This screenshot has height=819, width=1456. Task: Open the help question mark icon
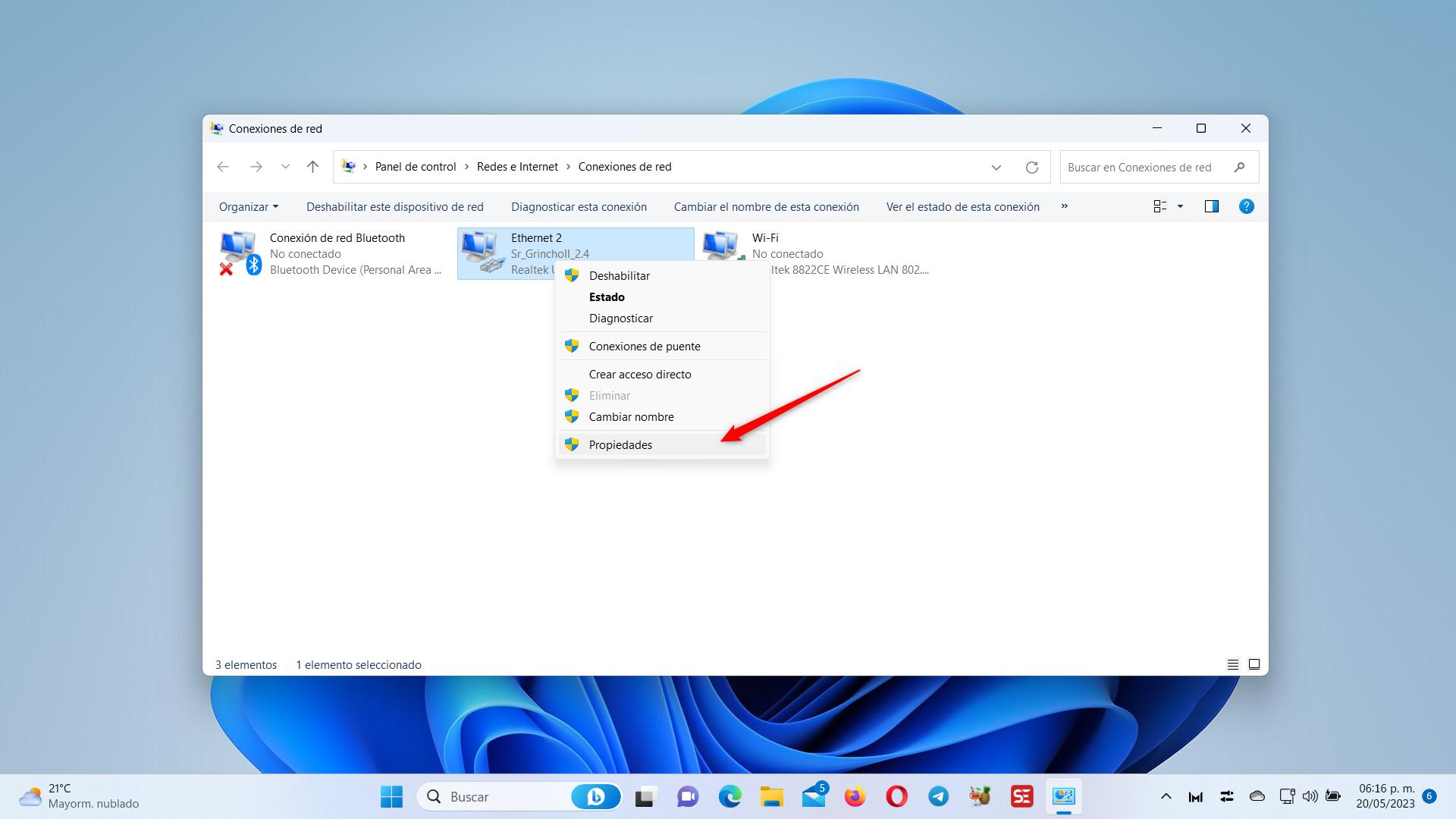(x=1246, y=206)
